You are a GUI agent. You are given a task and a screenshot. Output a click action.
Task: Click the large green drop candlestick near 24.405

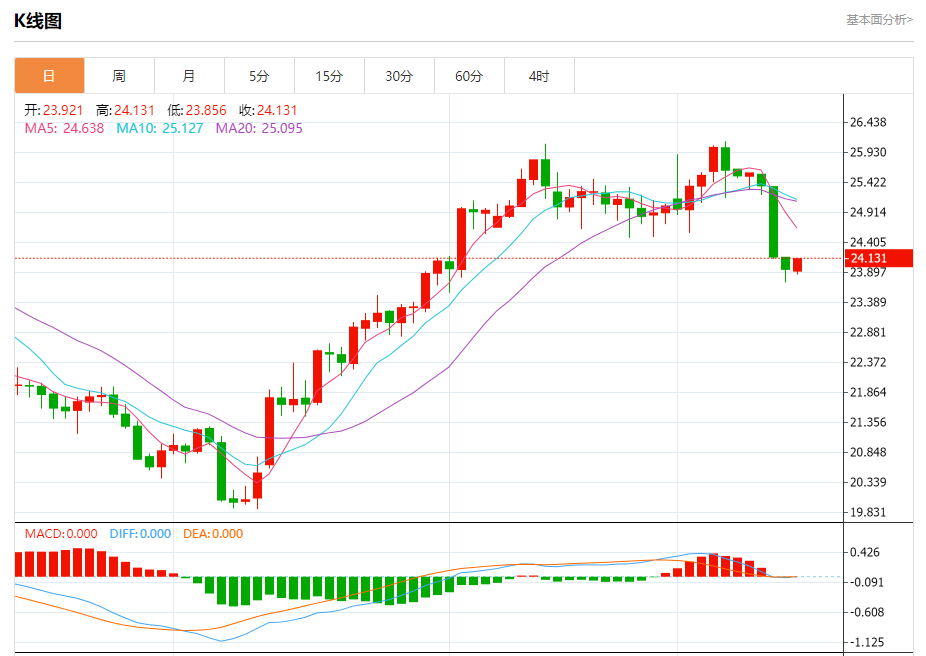pos(773,222)
